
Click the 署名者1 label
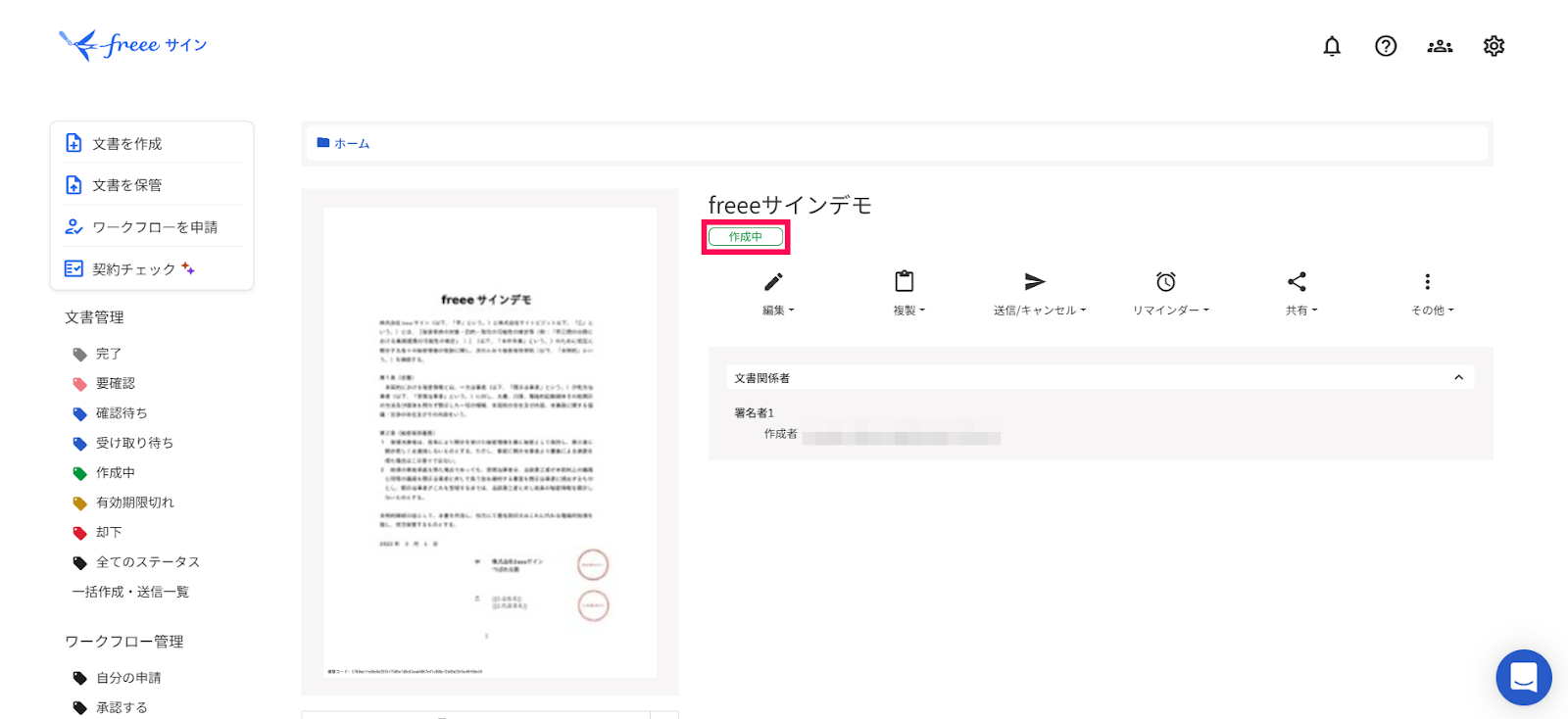[754, 413]
